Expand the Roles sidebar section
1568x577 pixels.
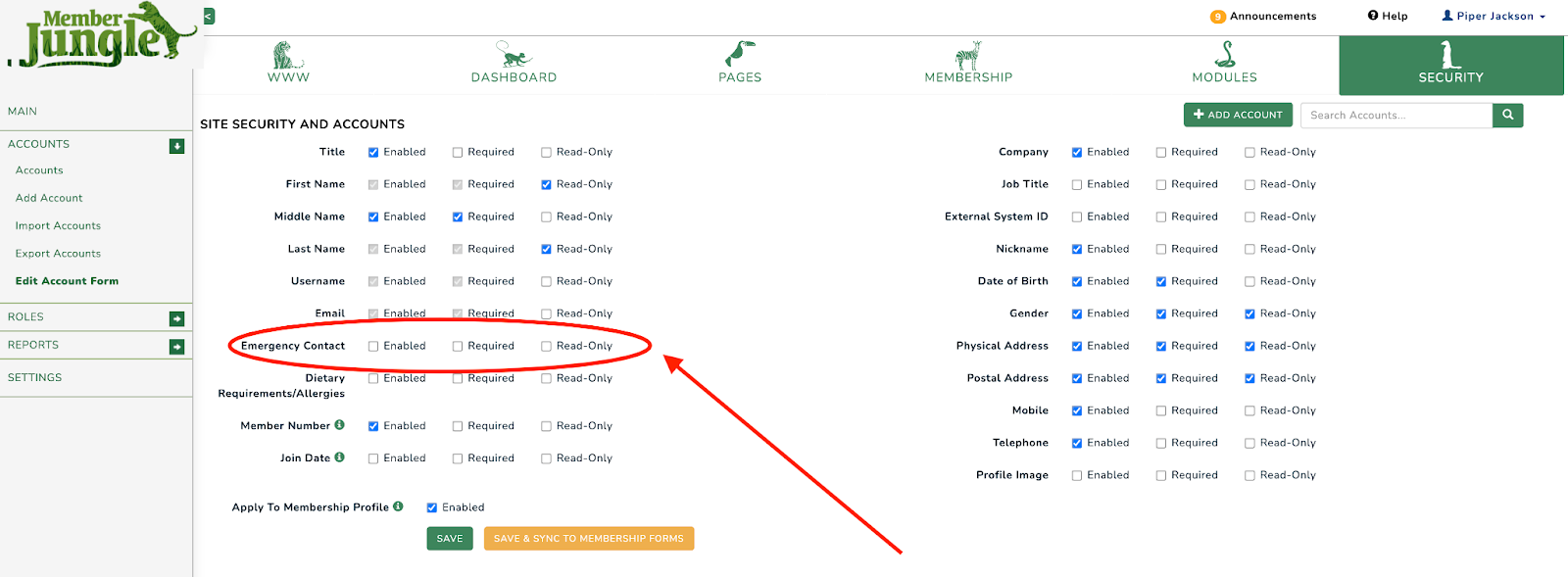tap(176, 318)
